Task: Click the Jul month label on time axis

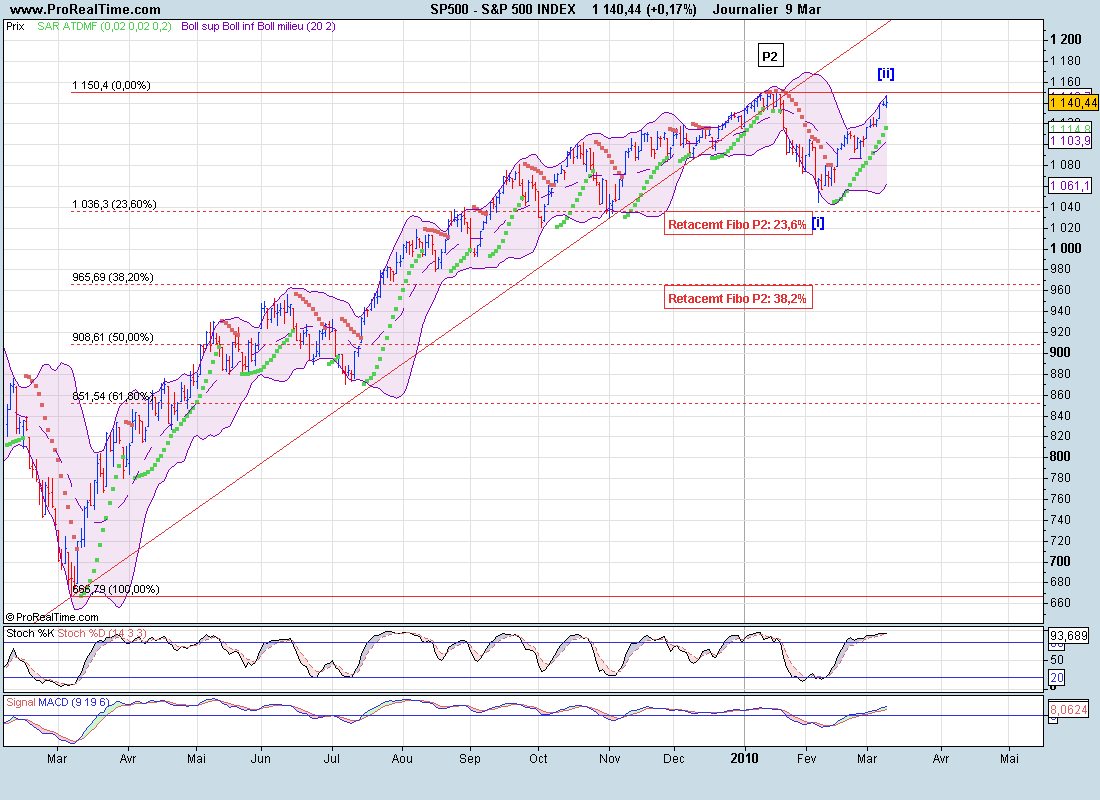Action: click(331, 759)
